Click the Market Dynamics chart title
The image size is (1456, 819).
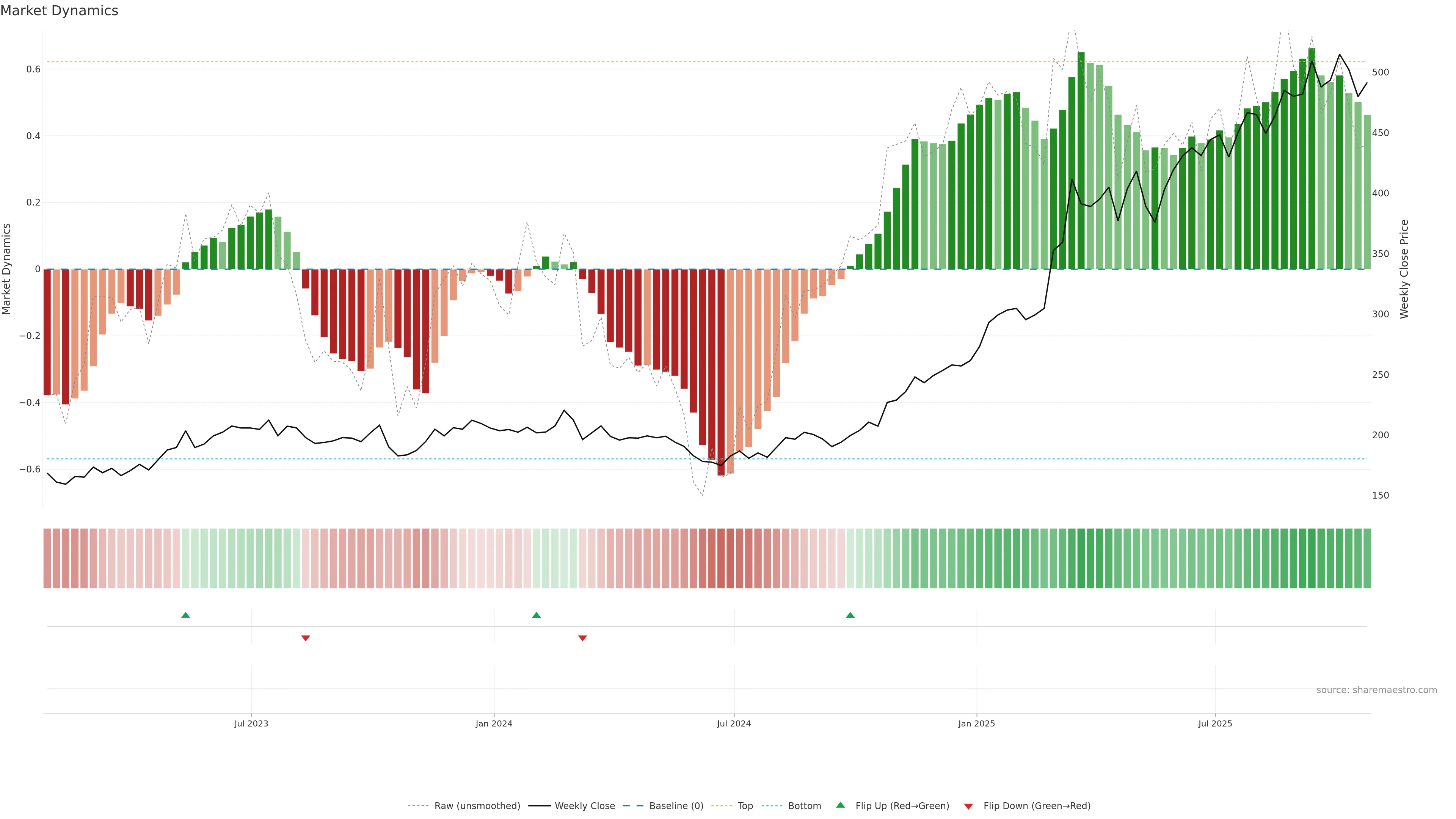pyautogui.click(x=60, y=11)
